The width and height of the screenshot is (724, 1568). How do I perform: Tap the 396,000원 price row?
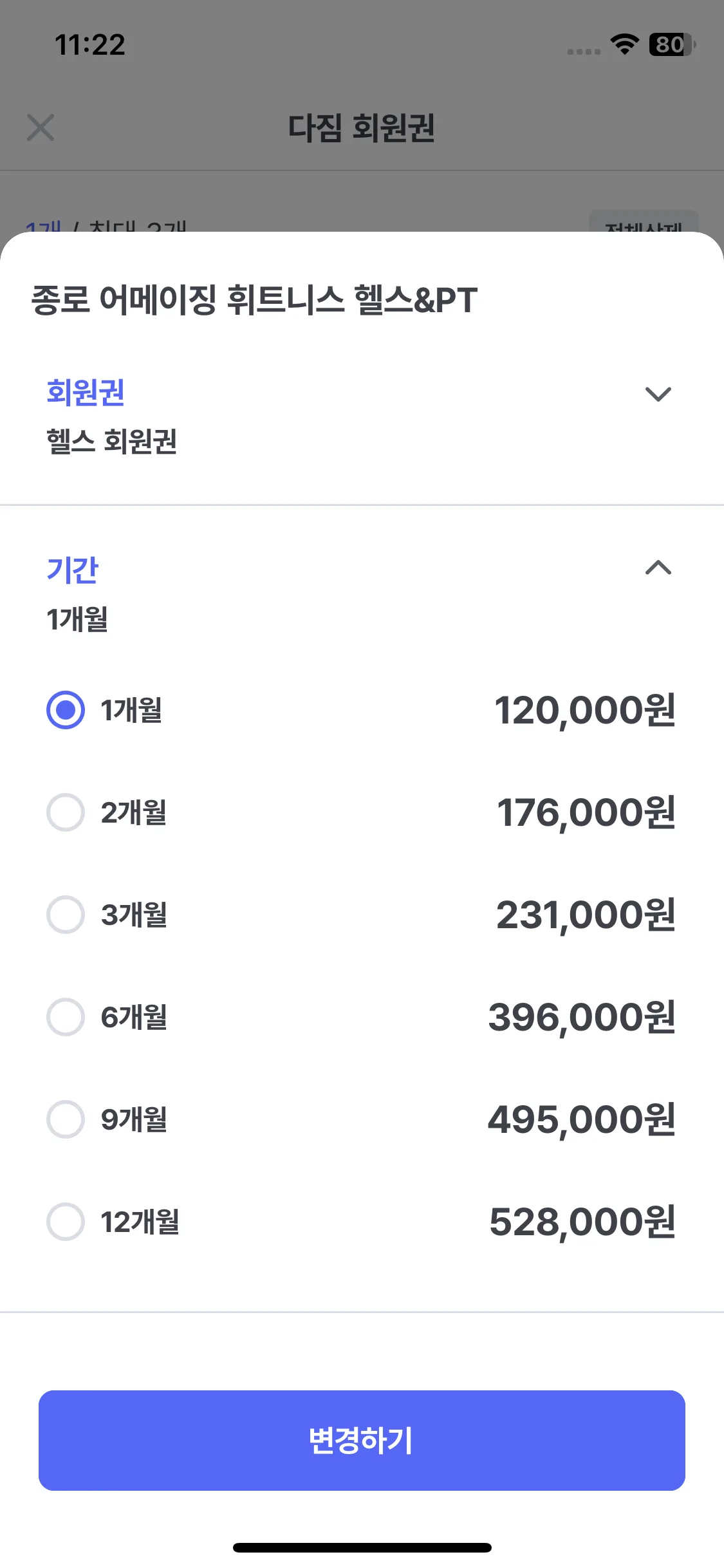[x=581, y=1017]
